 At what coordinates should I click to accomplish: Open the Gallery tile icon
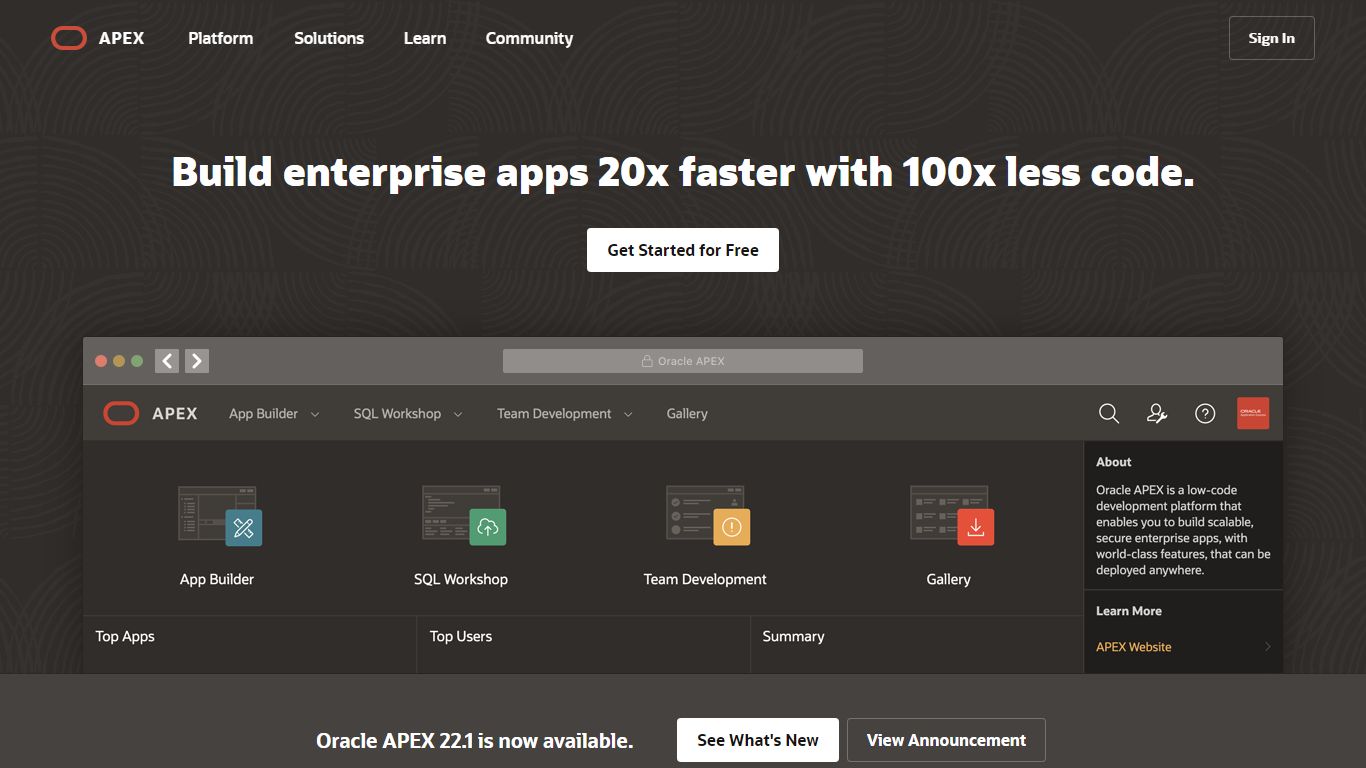pyautogui.click(x=952, y=515)
